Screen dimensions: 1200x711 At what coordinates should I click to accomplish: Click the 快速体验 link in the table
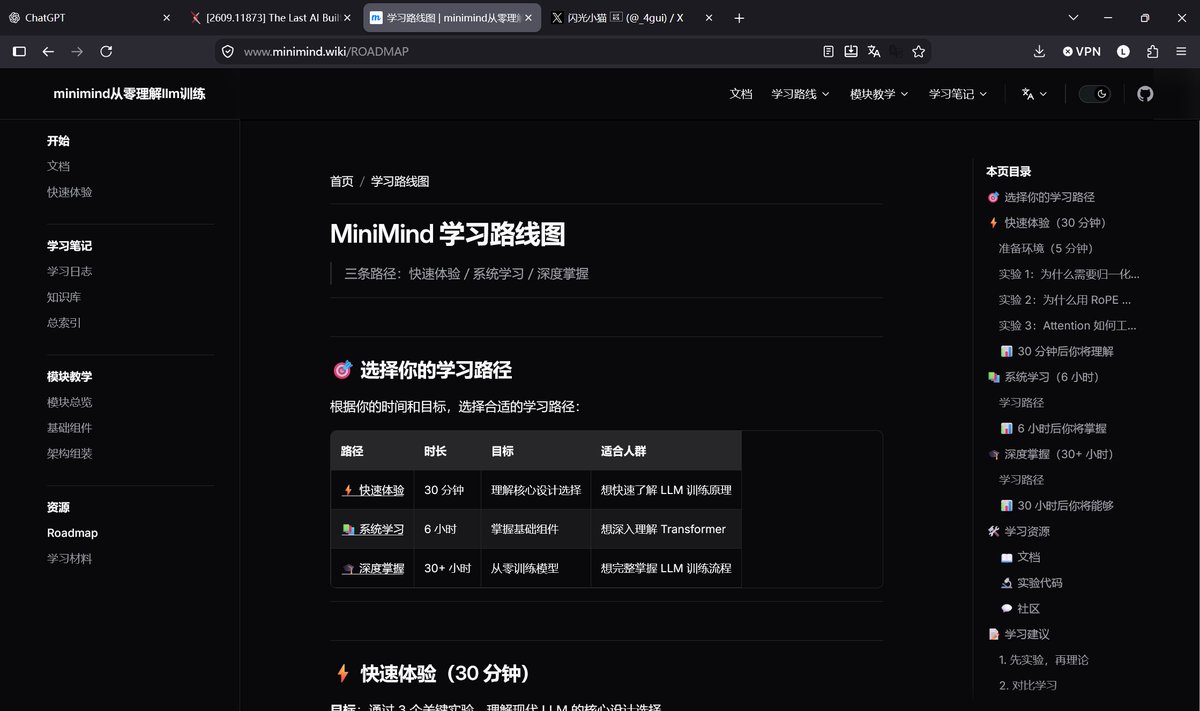click(373, 490)
